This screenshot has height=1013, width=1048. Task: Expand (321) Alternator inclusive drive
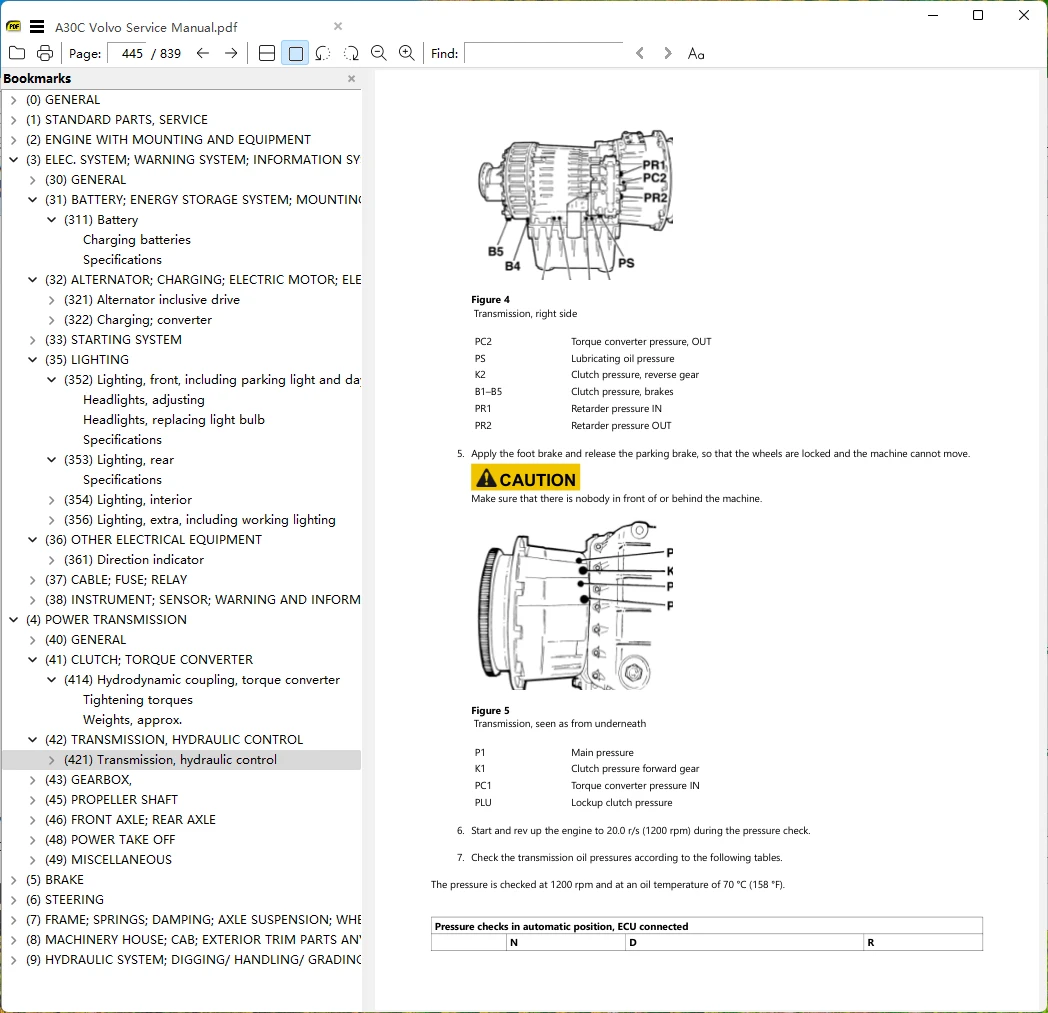(x=51, y=300)
